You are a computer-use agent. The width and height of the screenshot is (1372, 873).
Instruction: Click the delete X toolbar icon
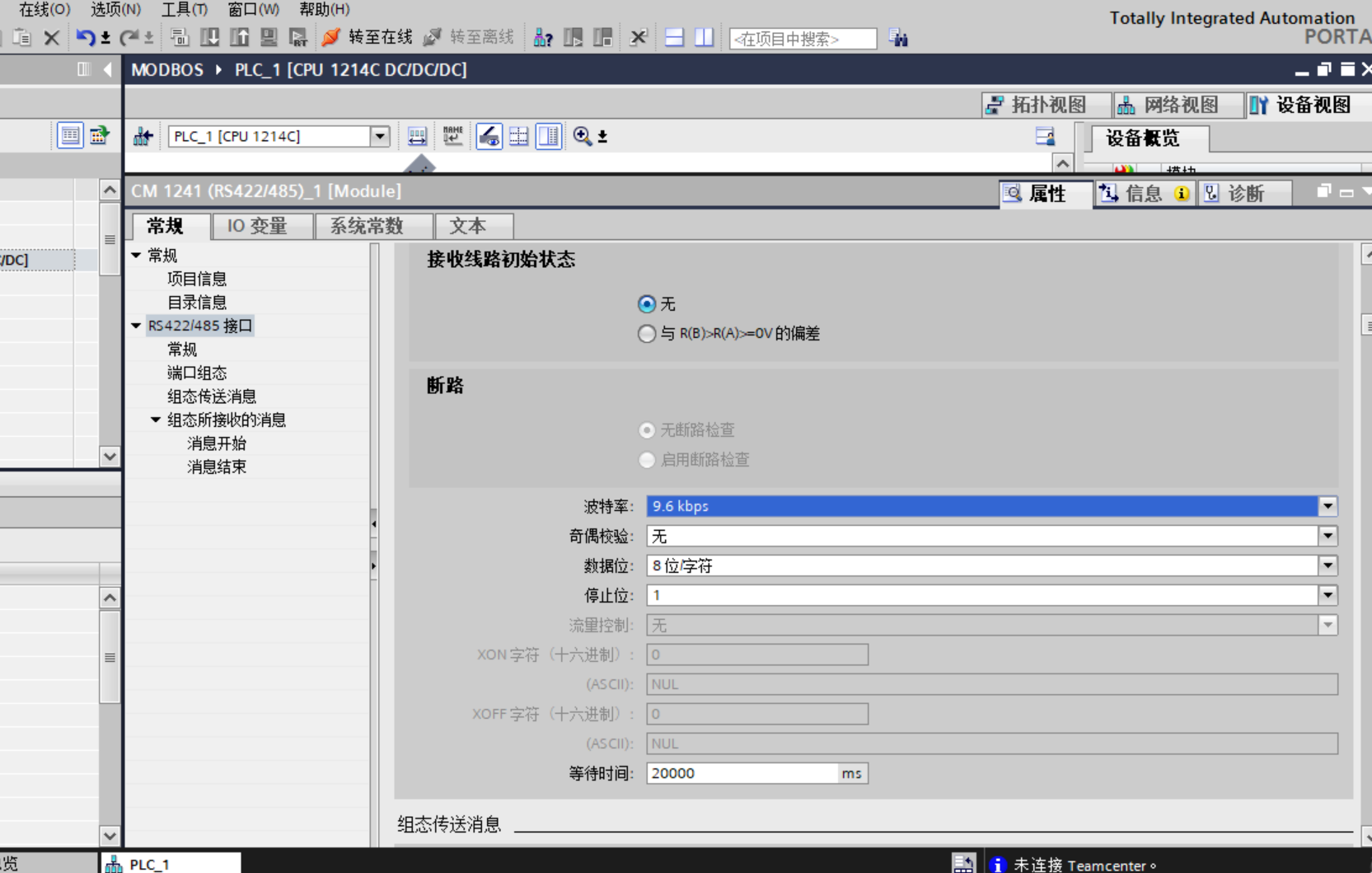click(x=51, y=37)
